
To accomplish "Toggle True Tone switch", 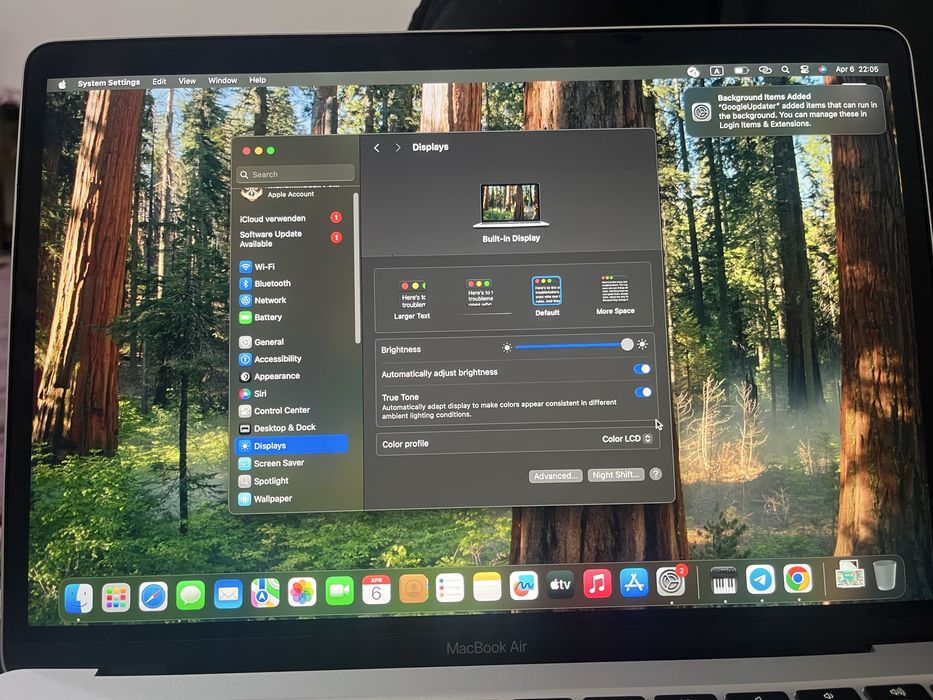I will [x=643, y=392].
